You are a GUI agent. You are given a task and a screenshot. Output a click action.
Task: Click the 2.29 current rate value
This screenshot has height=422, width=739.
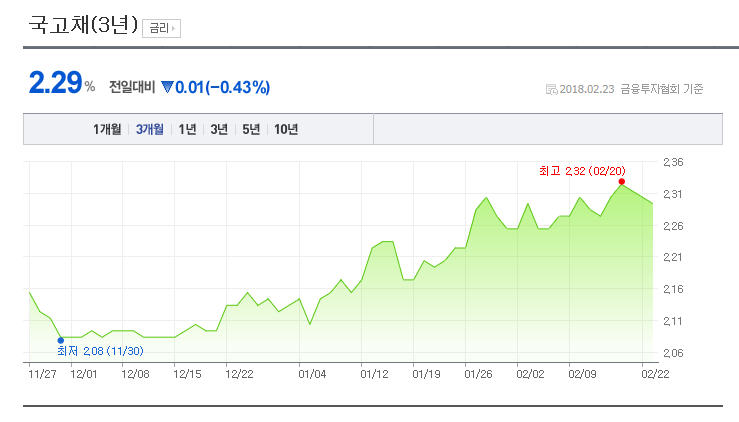click(x=55, y=84)
